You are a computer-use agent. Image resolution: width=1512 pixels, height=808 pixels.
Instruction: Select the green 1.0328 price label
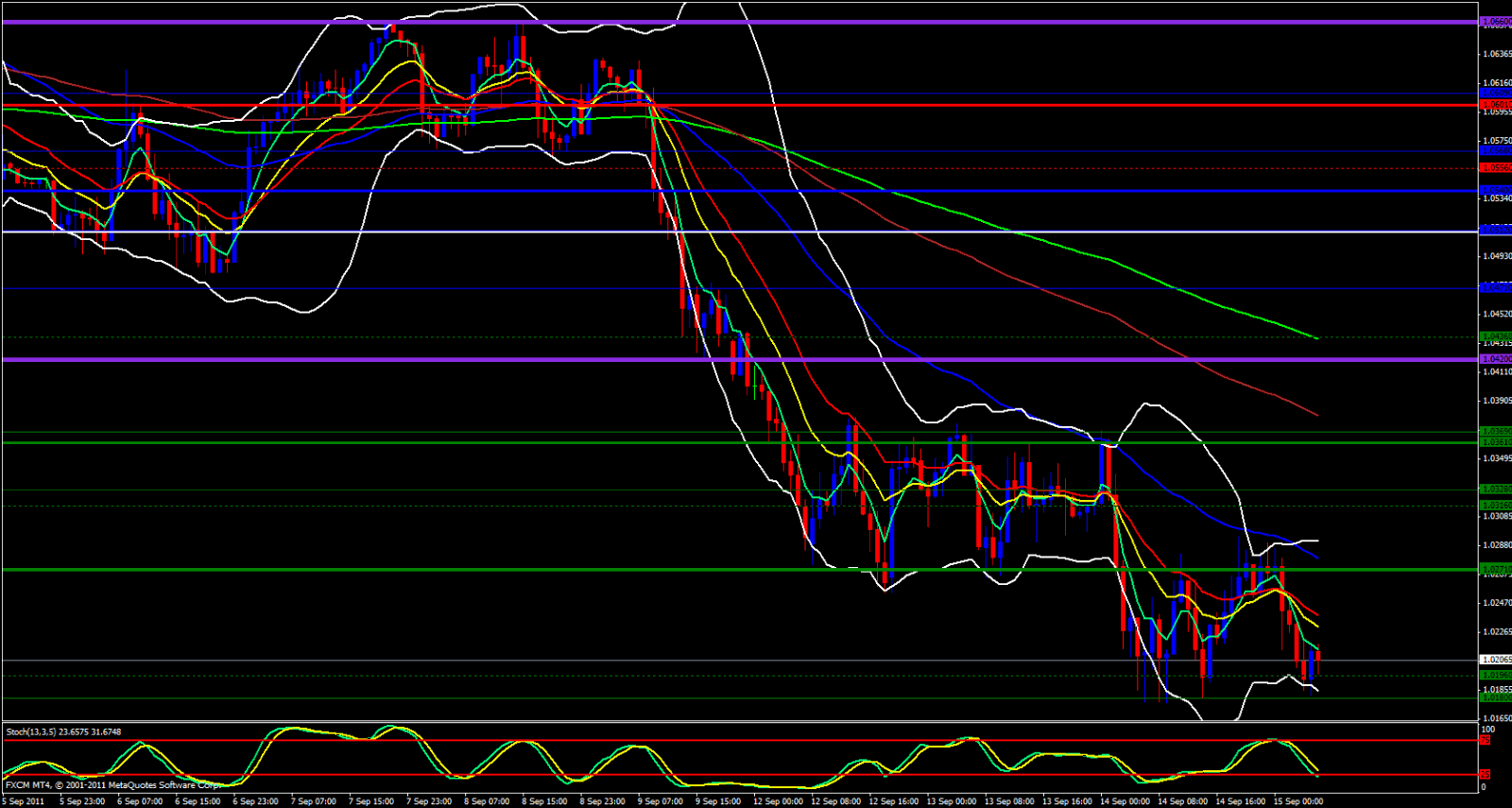(1495, 490)
